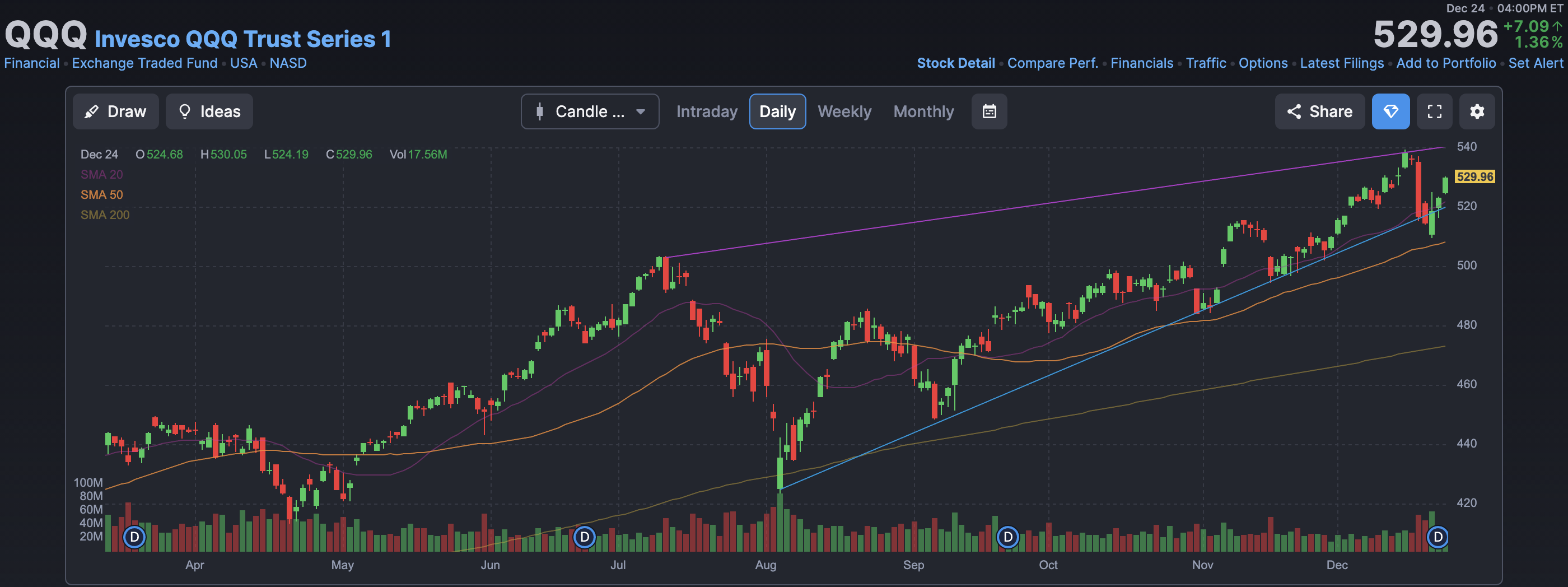Click the H 530.05 high value
Screen dimensions: 1568x587
[x=223, y=155]
